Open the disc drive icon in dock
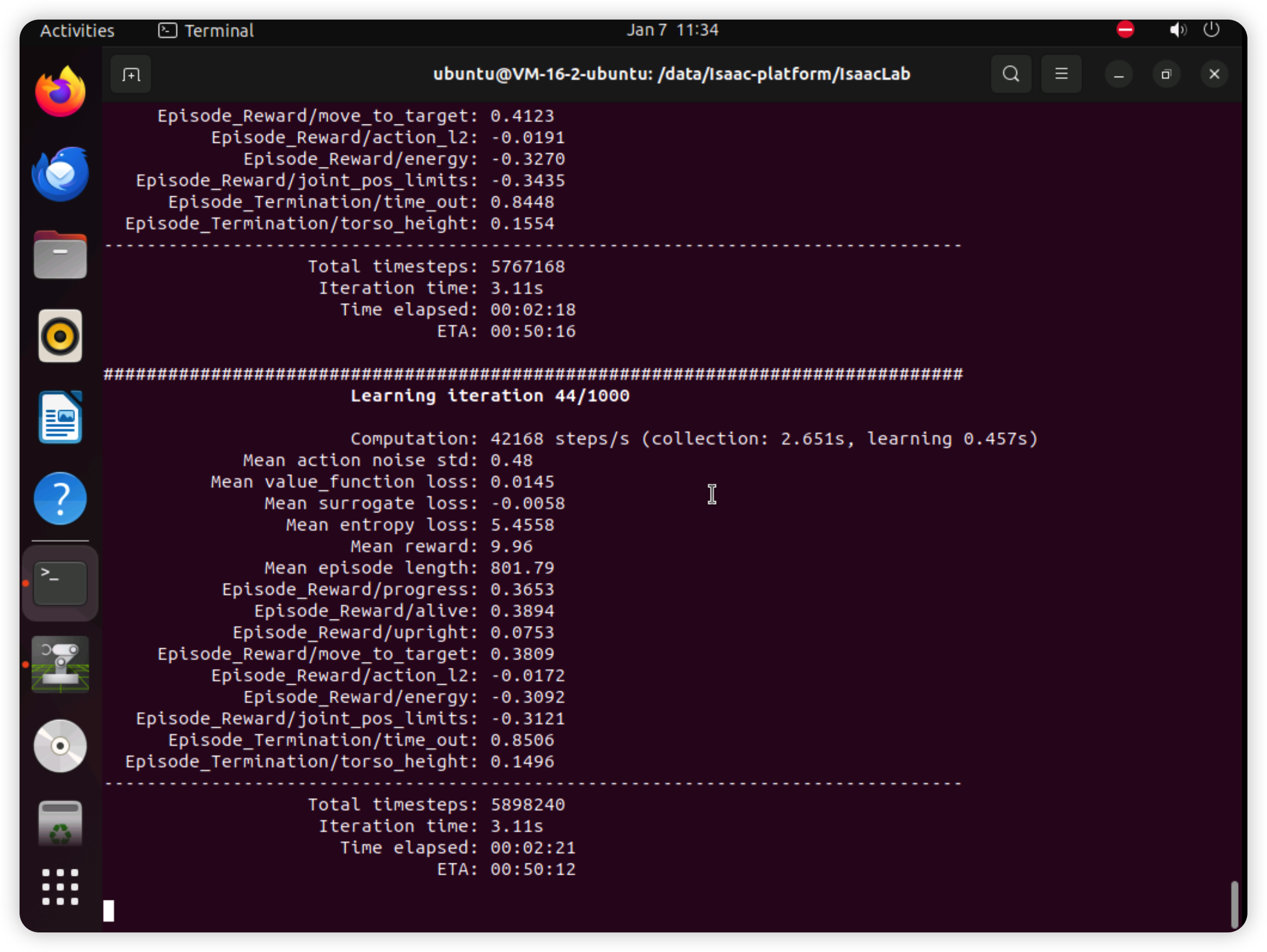 click(60, 746)
